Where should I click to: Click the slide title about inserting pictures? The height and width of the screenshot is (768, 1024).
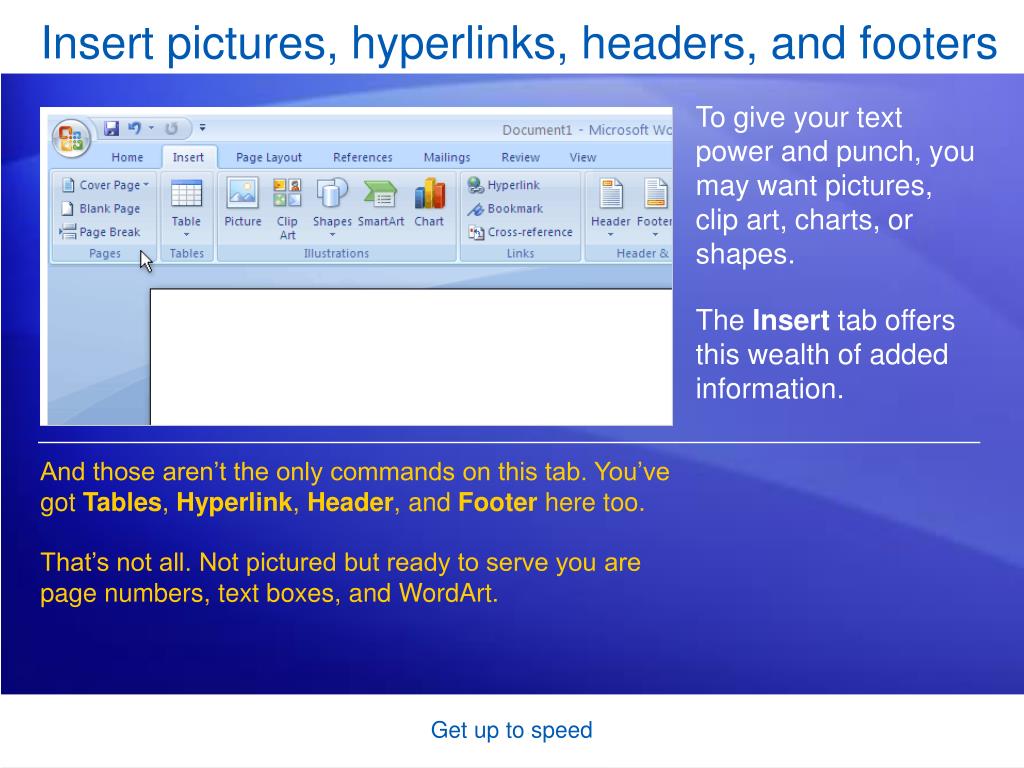pyautogui.click(x=519, y=43)
